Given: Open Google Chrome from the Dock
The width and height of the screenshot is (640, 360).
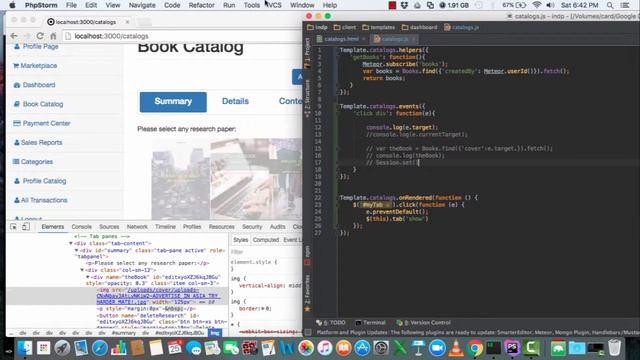Looking at the screenshot, I should tap(475, 348).
